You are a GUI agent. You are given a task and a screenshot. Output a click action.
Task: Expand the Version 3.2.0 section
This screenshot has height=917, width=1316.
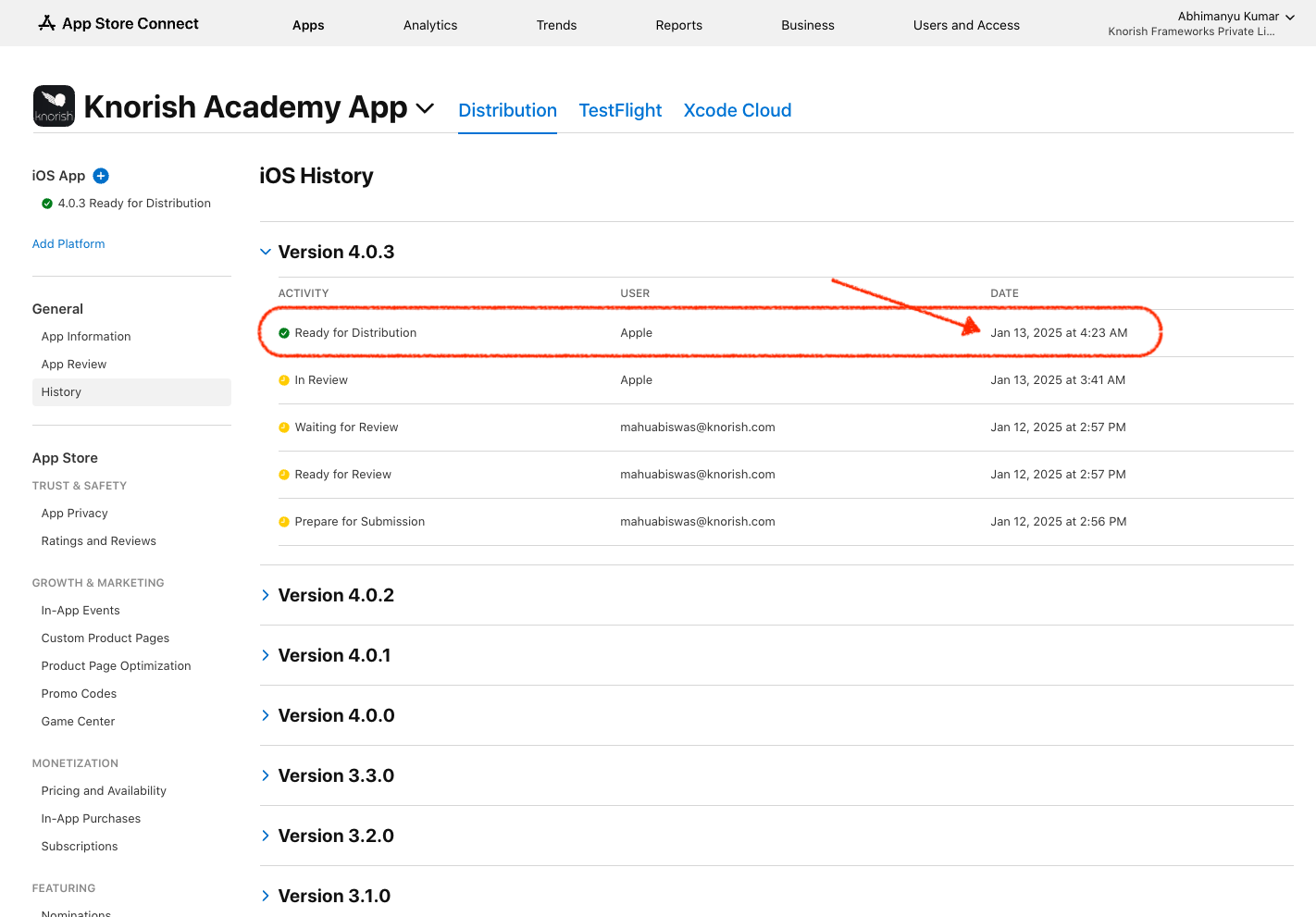[266, 836]
